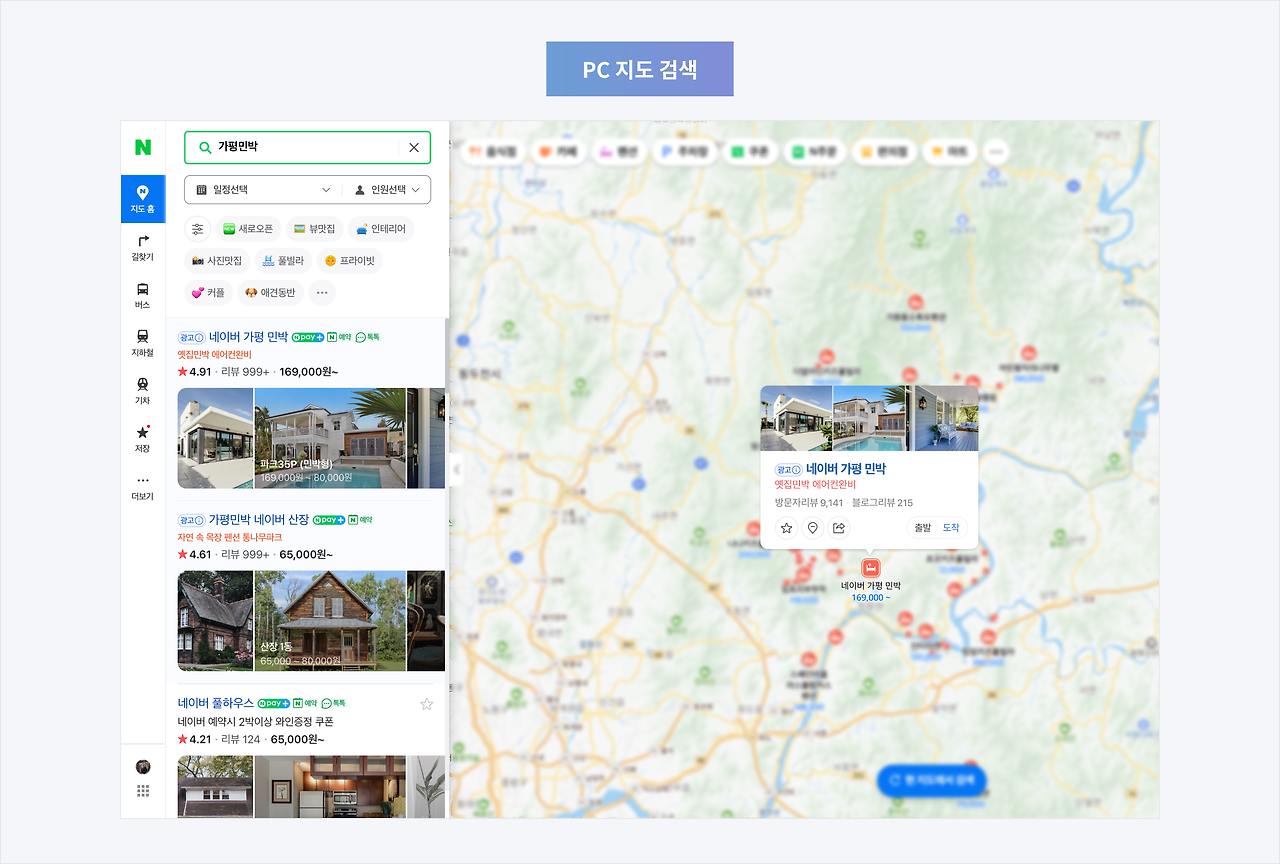Click ad info icon beside 네이버 가평 민박 listing

192,338
